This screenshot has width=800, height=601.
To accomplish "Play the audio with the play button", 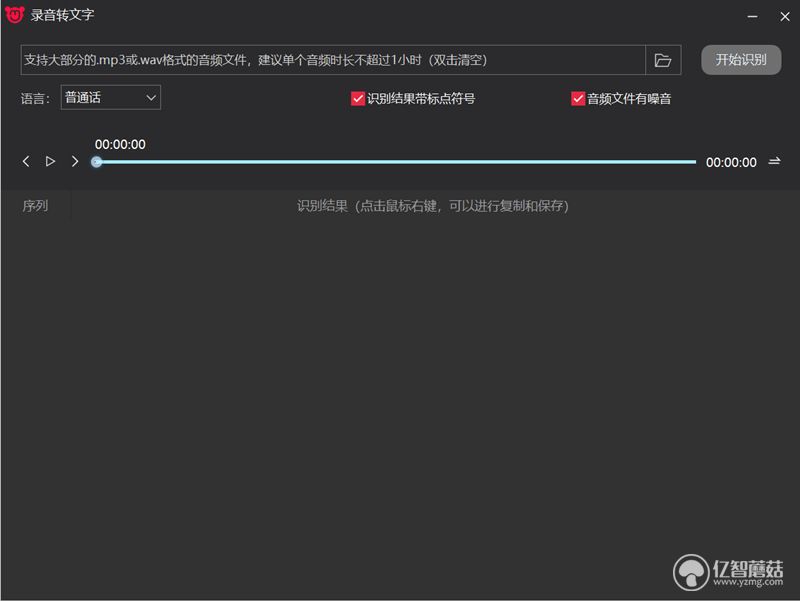I will pyautogui.click(x=50, y=162).
